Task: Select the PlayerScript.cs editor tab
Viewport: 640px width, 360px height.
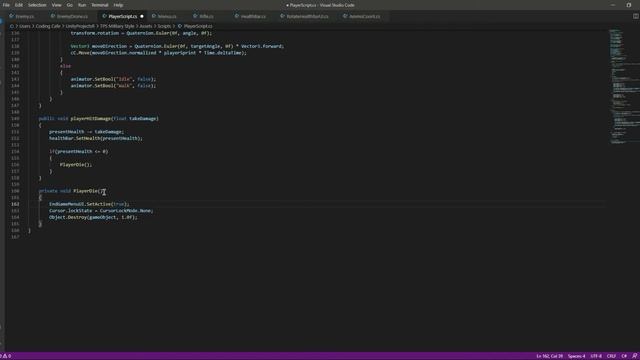Action: 122,16
